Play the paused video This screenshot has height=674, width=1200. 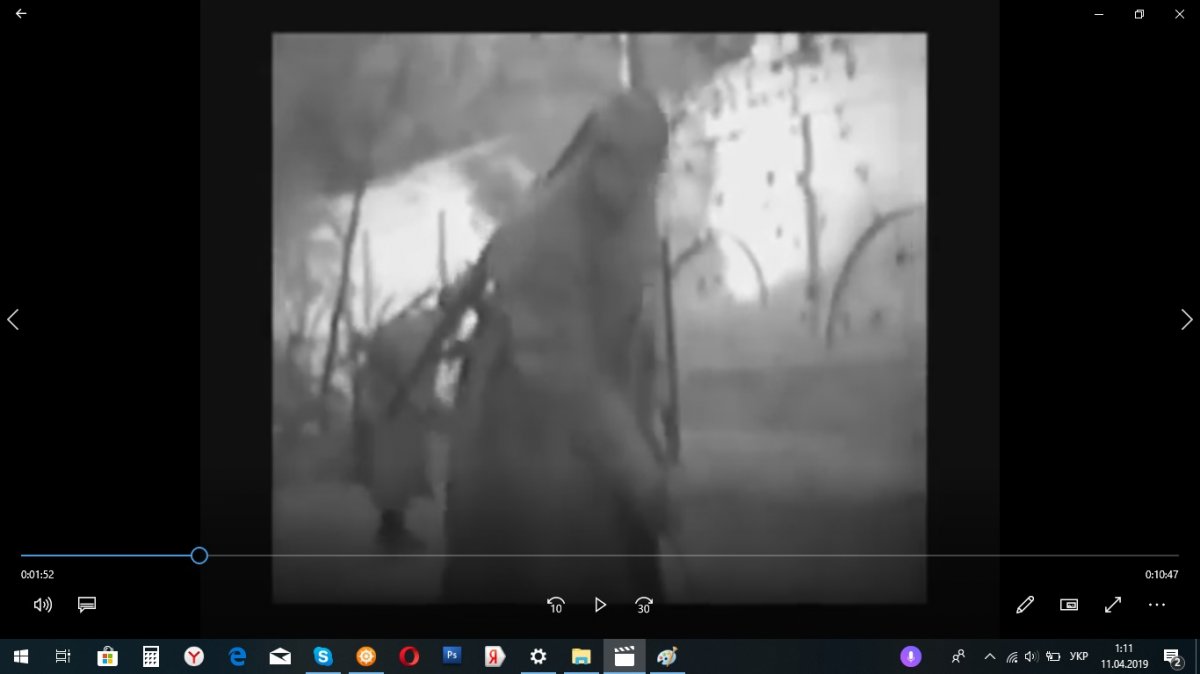[x=600, y=605]
